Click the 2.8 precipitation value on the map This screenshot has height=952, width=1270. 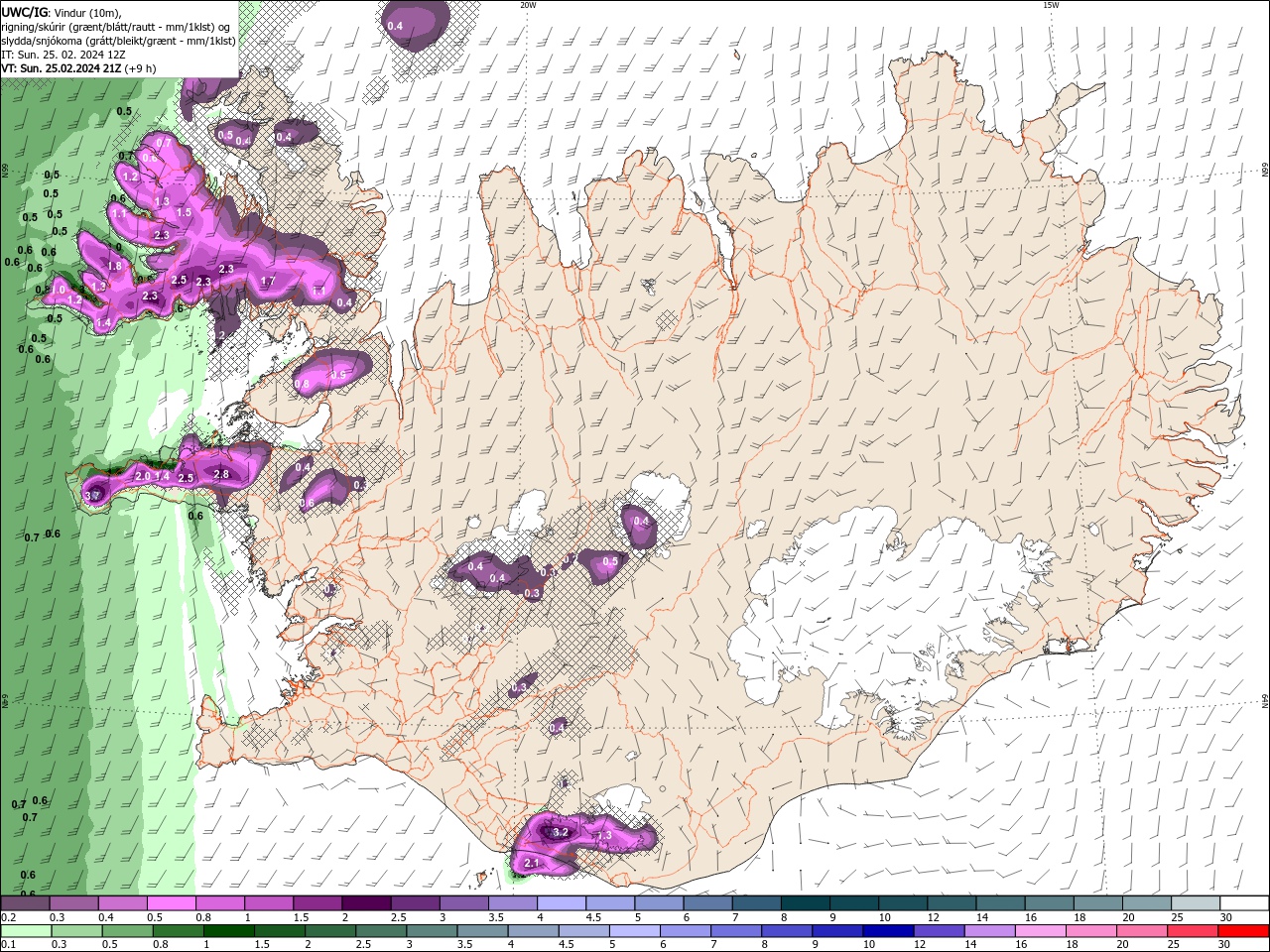tap(221, 475)
